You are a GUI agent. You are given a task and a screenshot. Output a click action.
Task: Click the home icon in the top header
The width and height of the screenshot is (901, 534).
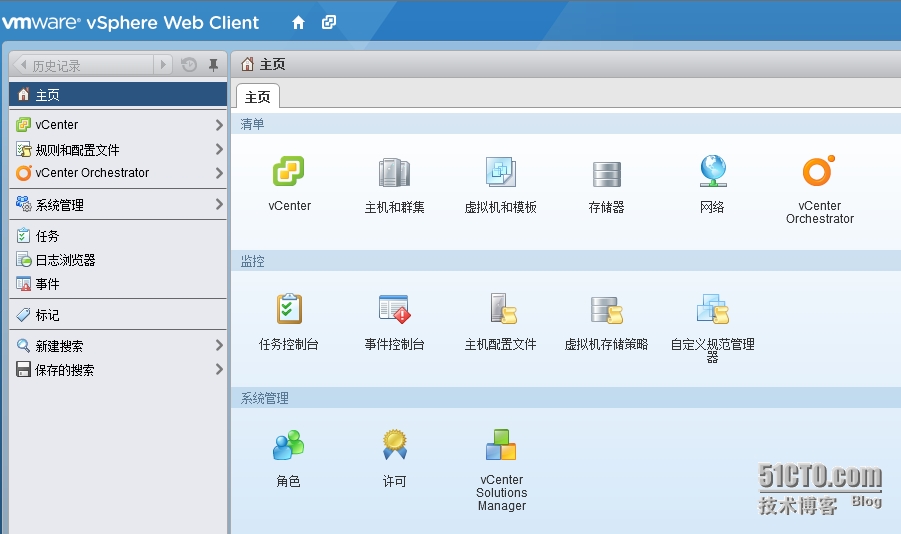(298, 22)
